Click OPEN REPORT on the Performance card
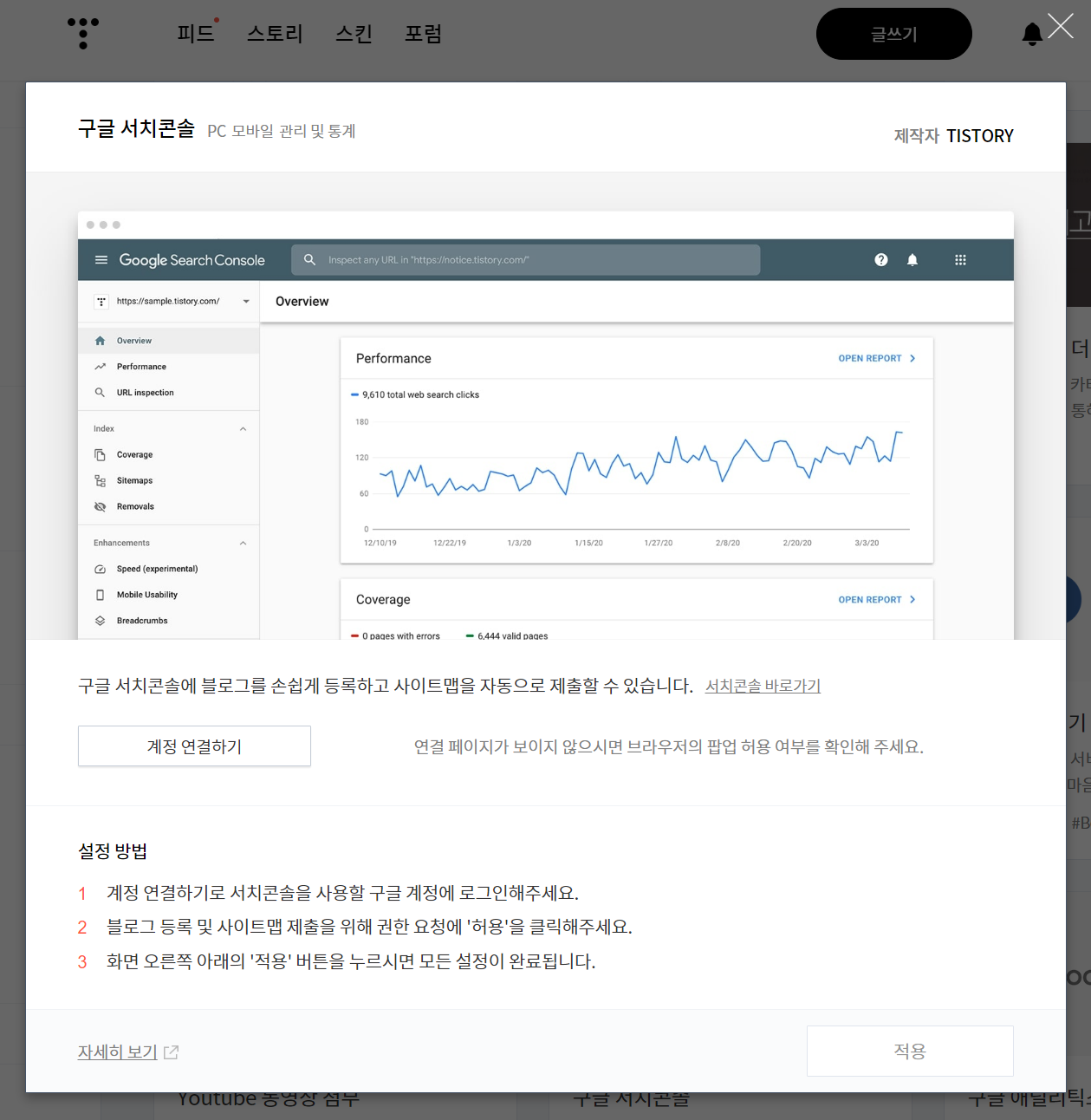This screenshot has height=1120, width=1091. [877, 358]
